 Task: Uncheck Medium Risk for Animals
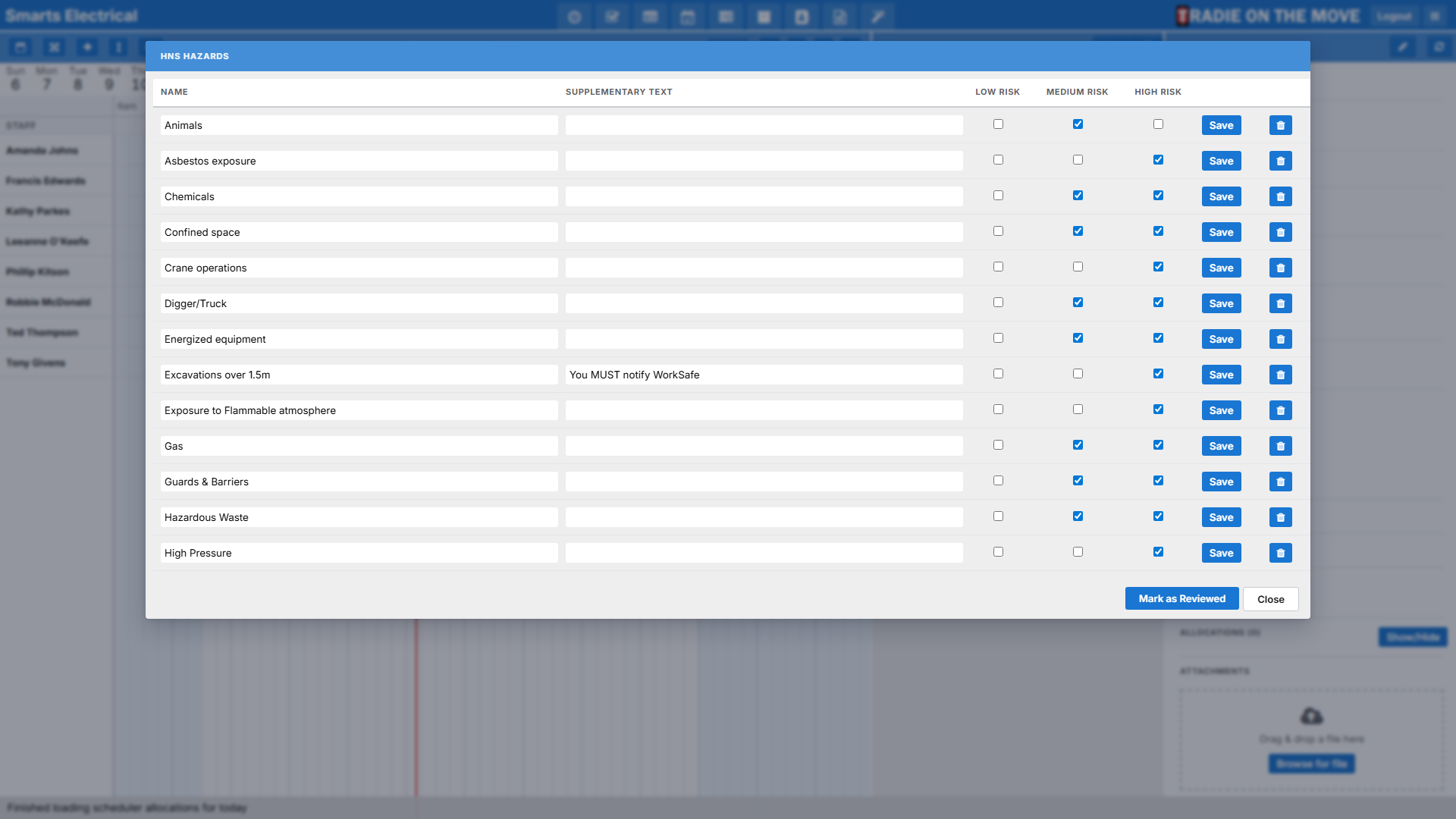(x=1078, y=124)
